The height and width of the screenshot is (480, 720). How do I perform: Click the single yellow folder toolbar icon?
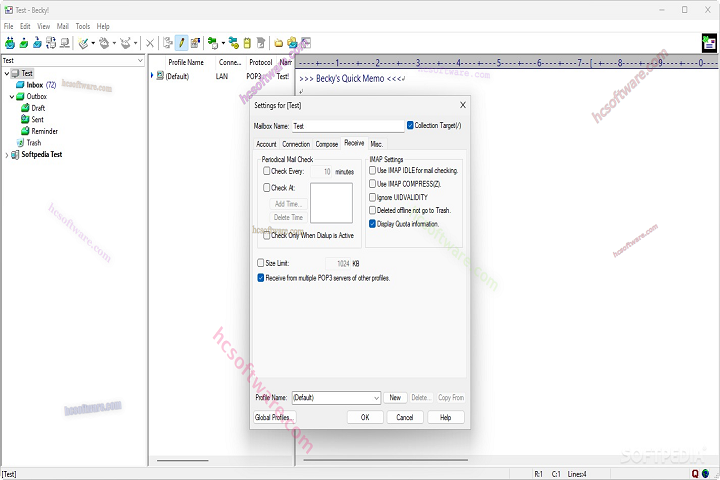click(278, 44)
